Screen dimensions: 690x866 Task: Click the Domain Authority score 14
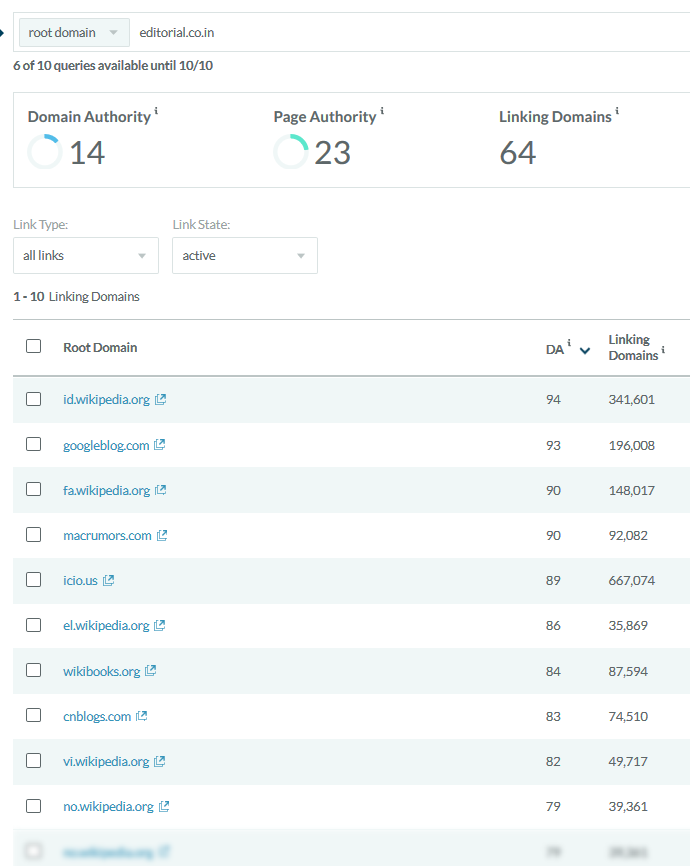87,153
